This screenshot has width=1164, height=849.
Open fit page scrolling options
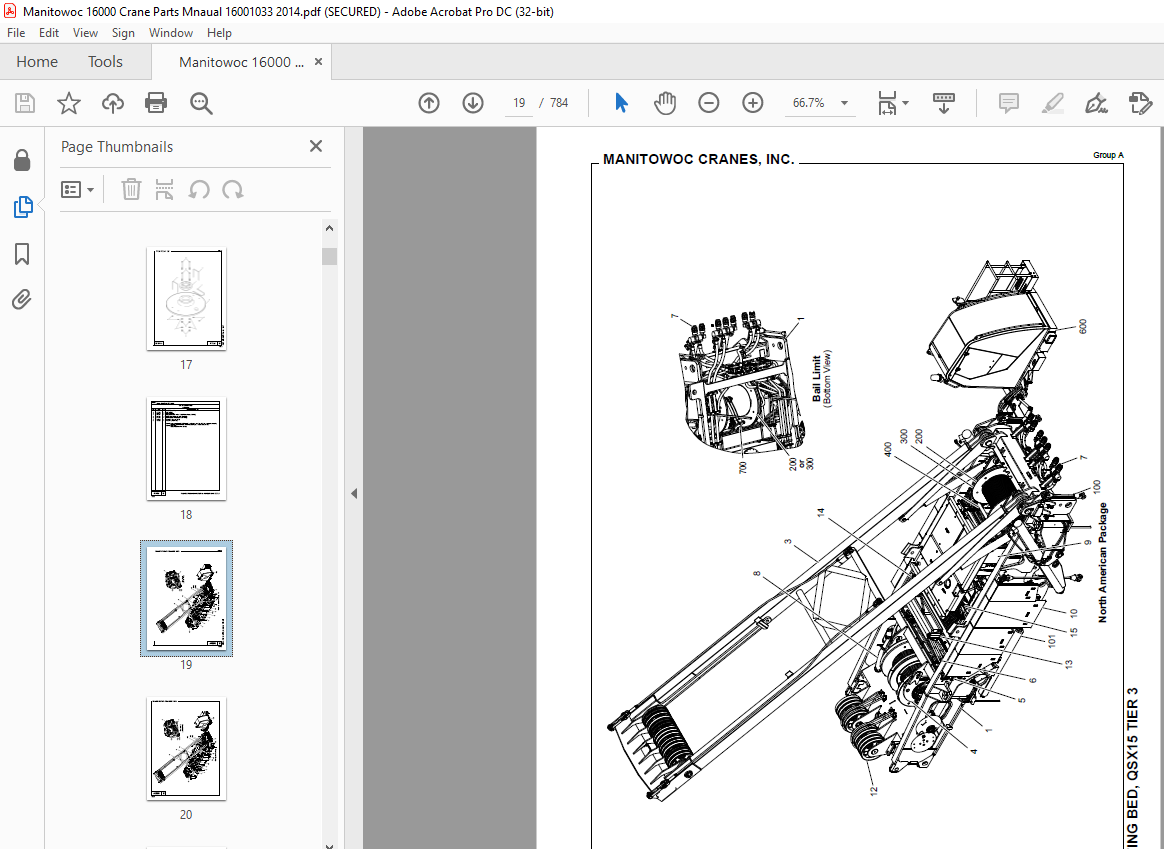pos(892,103)
